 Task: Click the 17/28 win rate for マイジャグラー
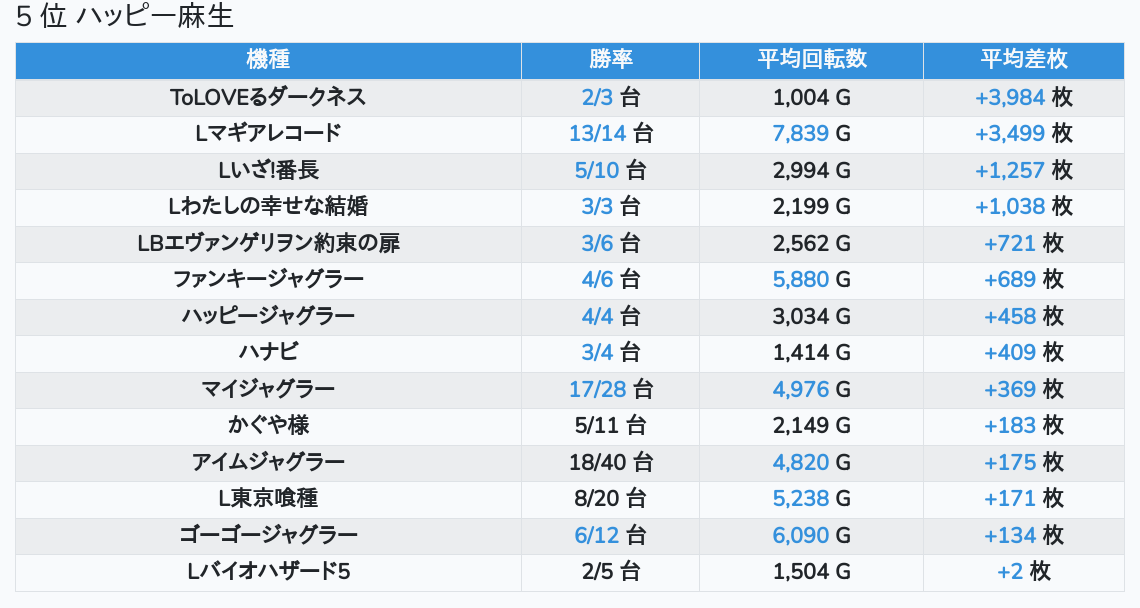(597, 389)
